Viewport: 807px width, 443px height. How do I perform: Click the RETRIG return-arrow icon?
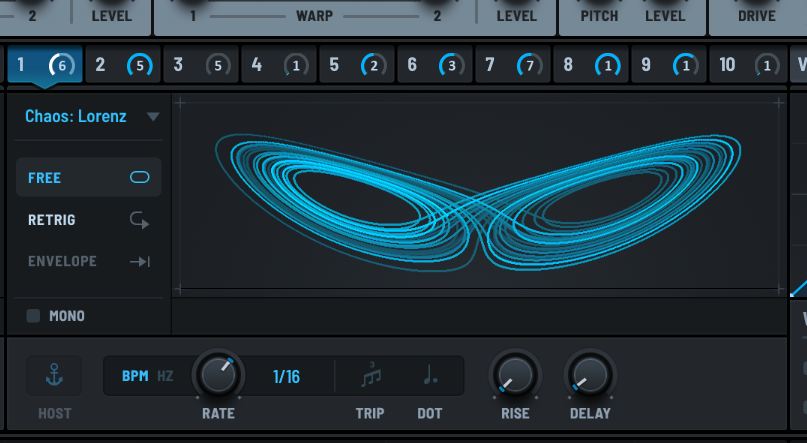pos(139,220)
